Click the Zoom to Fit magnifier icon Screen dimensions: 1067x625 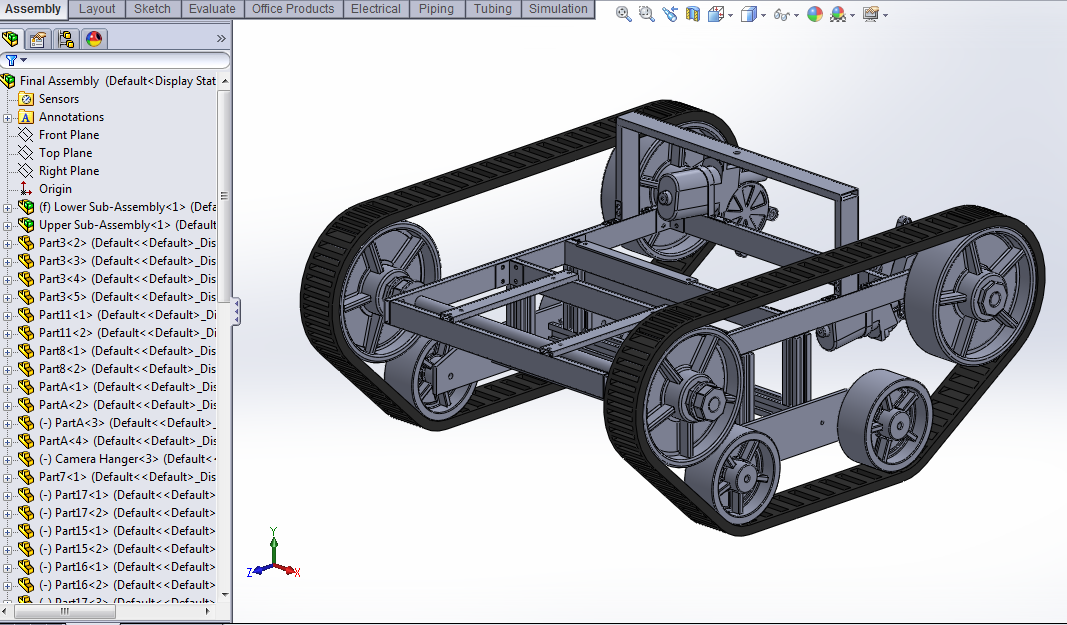[x=623, y=14]
